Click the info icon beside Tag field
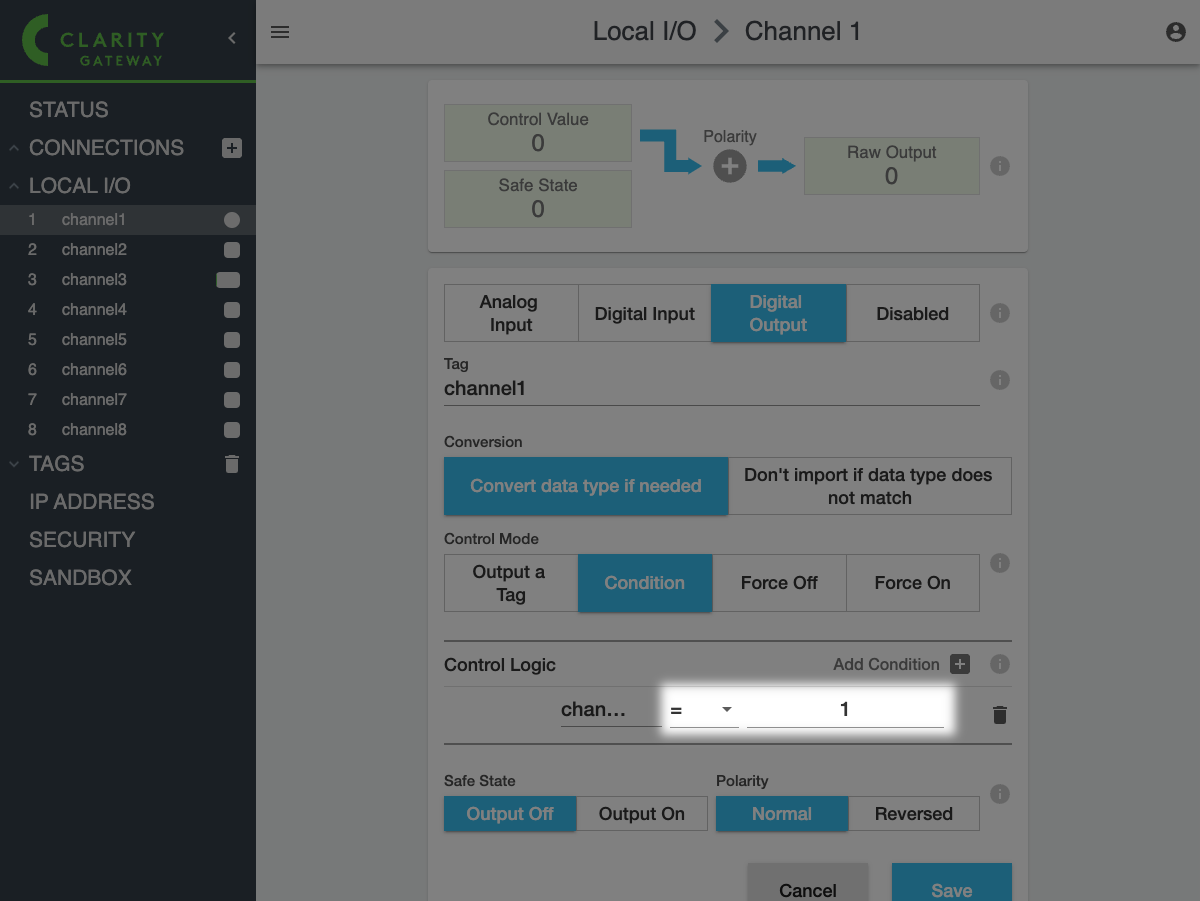 point(999,380)
